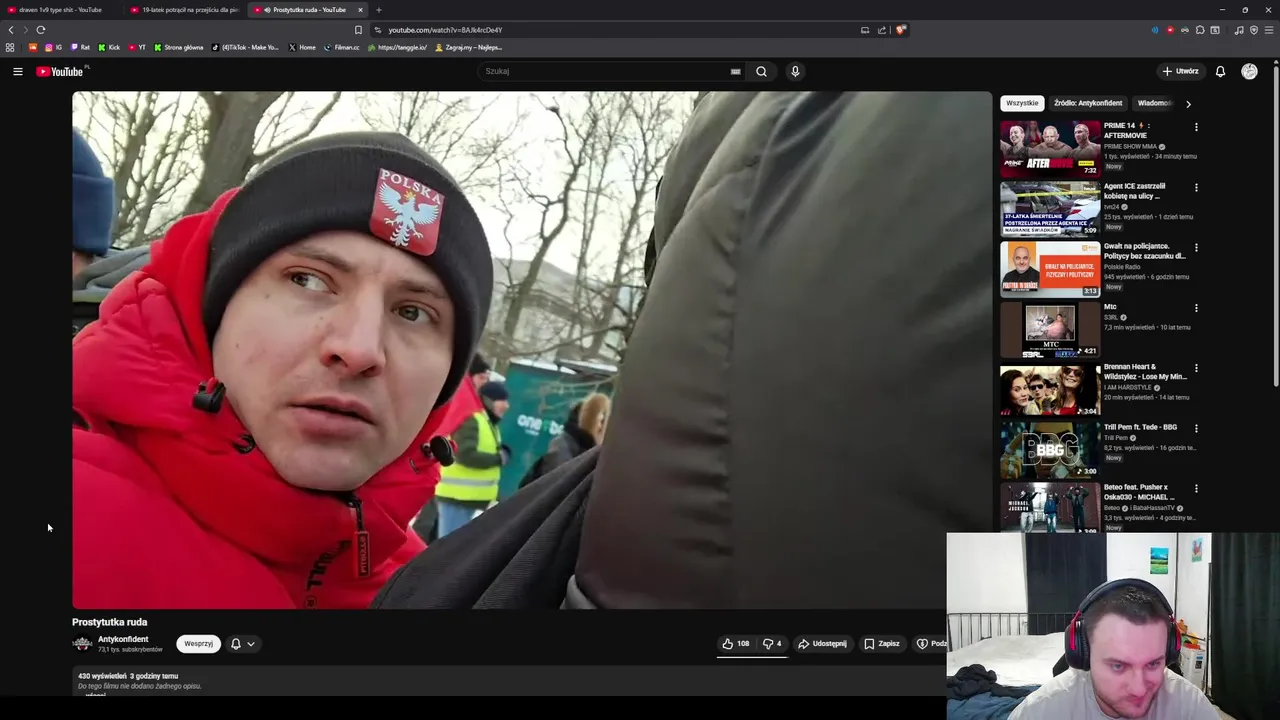The height and width of the screenshot is (720, 1280).
Task: Like the video with thumbs up
Action: tap(735, 644)
